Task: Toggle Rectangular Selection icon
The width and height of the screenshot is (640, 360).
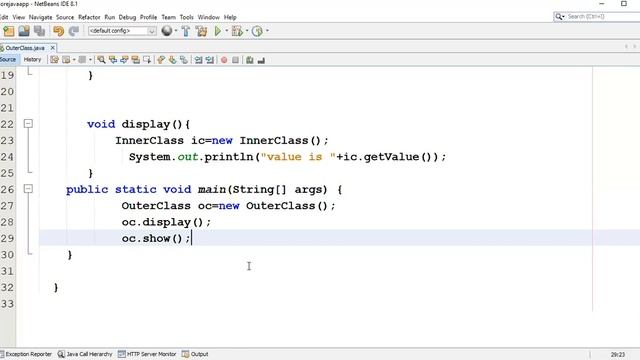Action: coord(147,60)
